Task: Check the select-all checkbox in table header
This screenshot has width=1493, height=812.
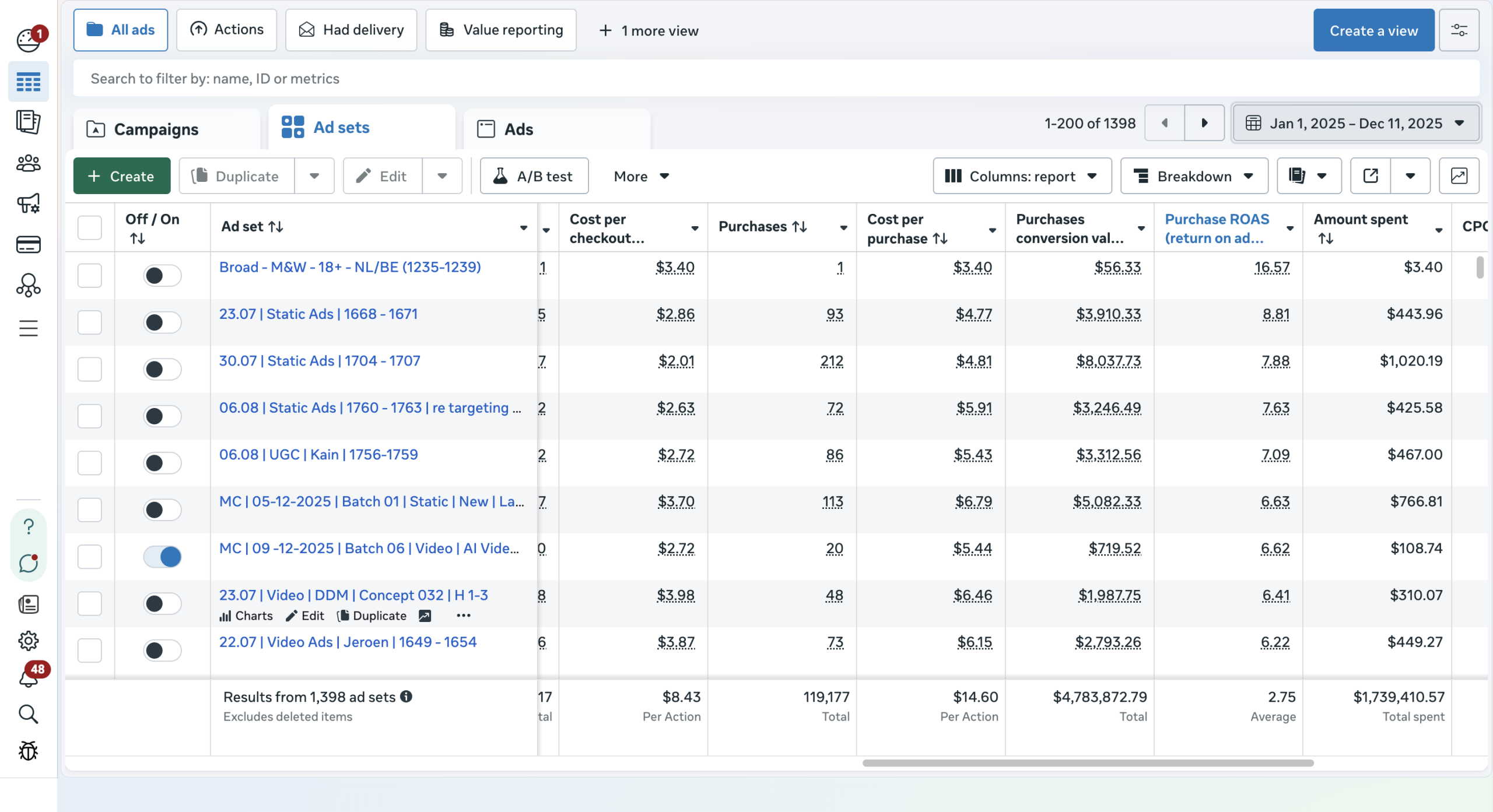Action: coord(90,227)
